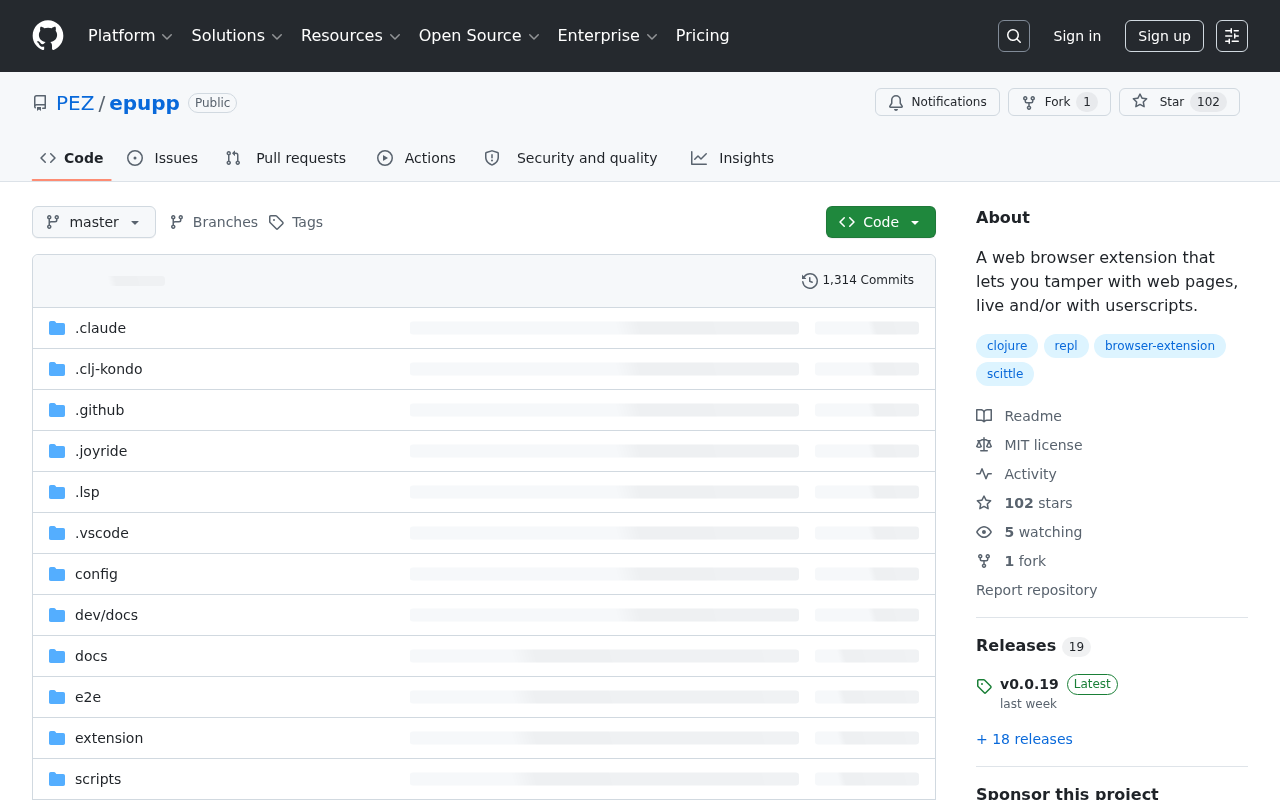Click the Sign in link

(1077, 36)
